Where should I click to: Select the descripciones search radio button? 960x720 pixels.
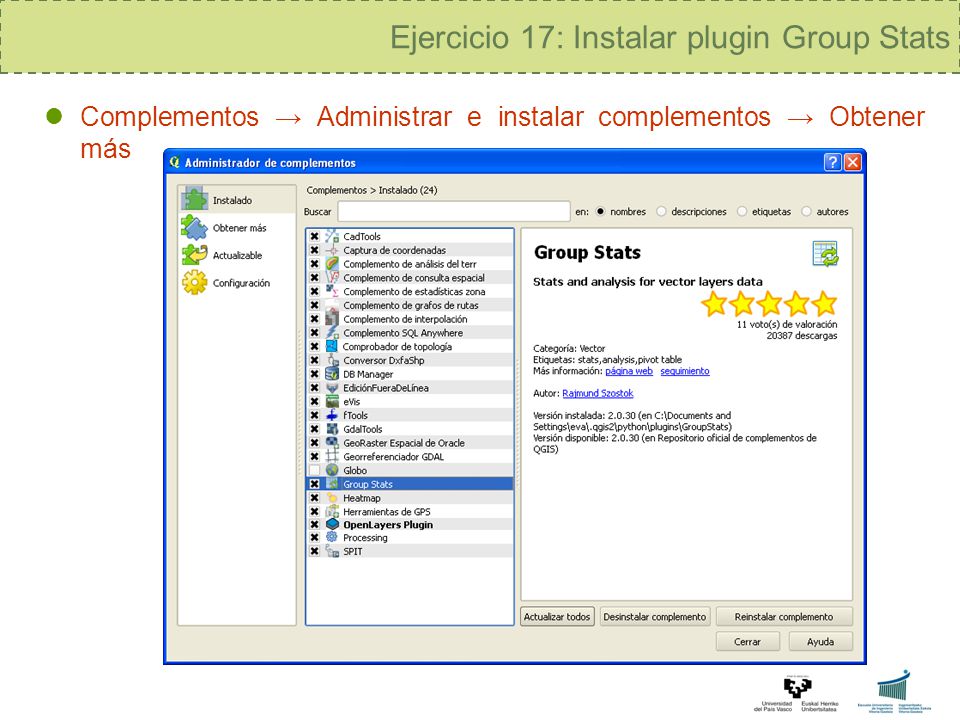tap(661, 211)
